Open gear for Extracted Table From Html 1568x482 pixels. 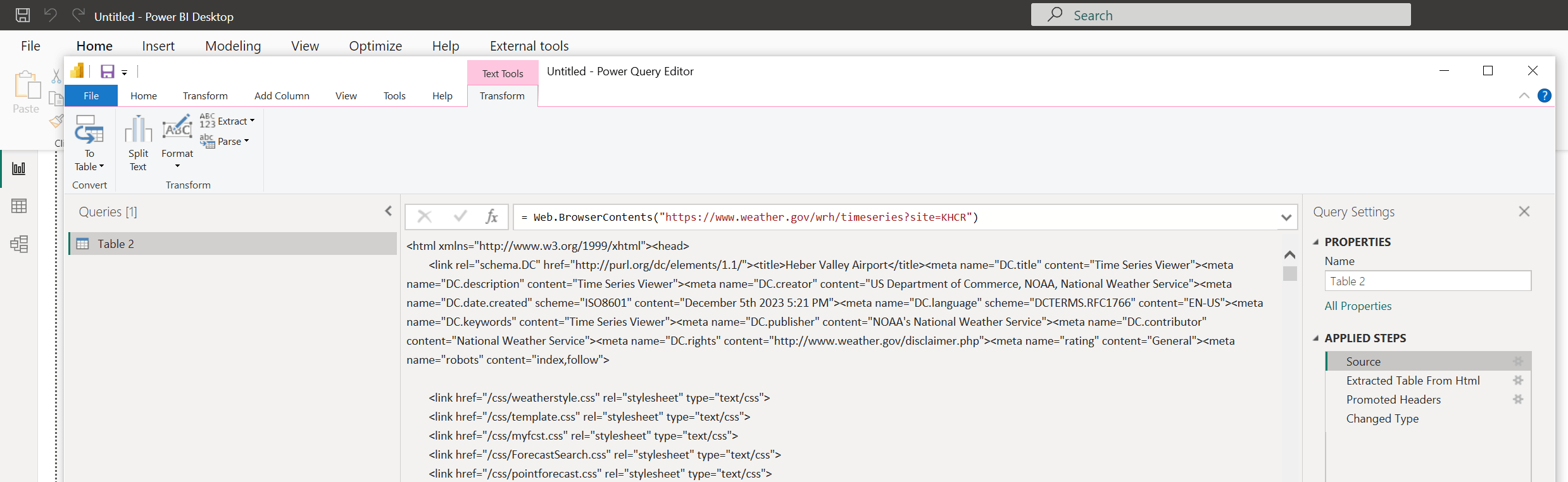coord(1518,380)
